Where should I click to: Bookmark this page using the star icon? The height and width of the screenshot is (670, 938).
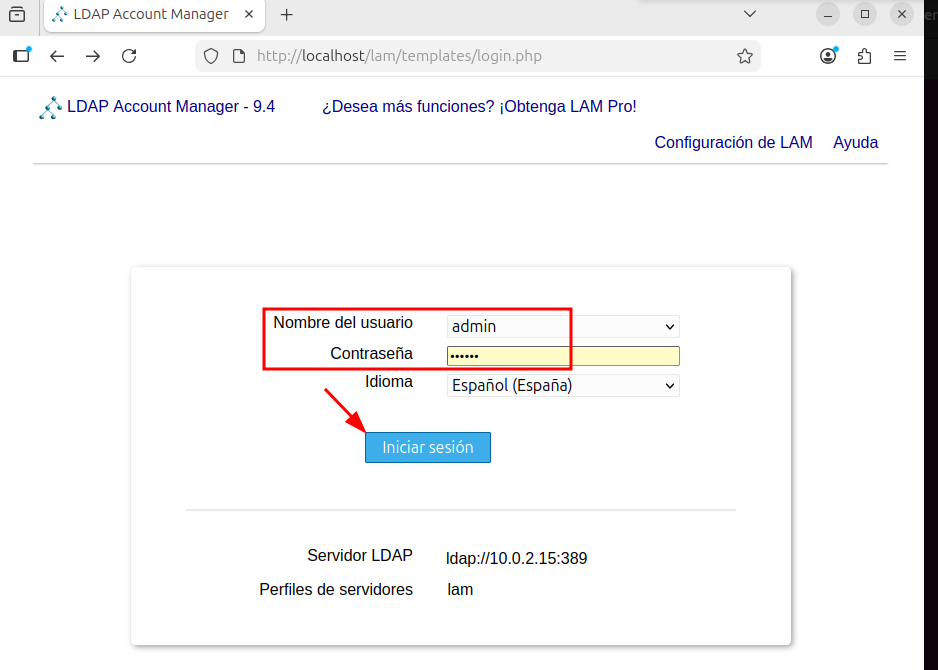point(745,57)
